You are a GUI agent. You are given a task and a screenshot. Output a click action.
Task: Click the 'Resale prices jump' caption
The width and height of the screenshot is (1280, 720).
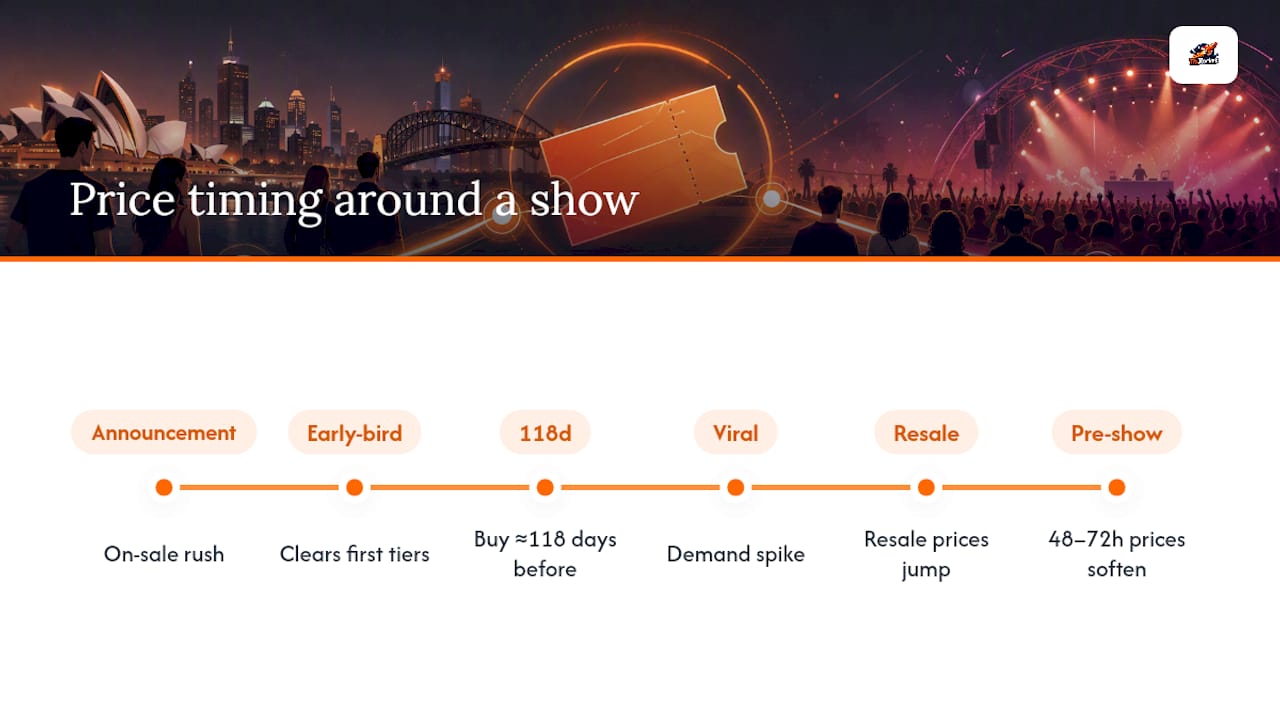coord(926,554)
